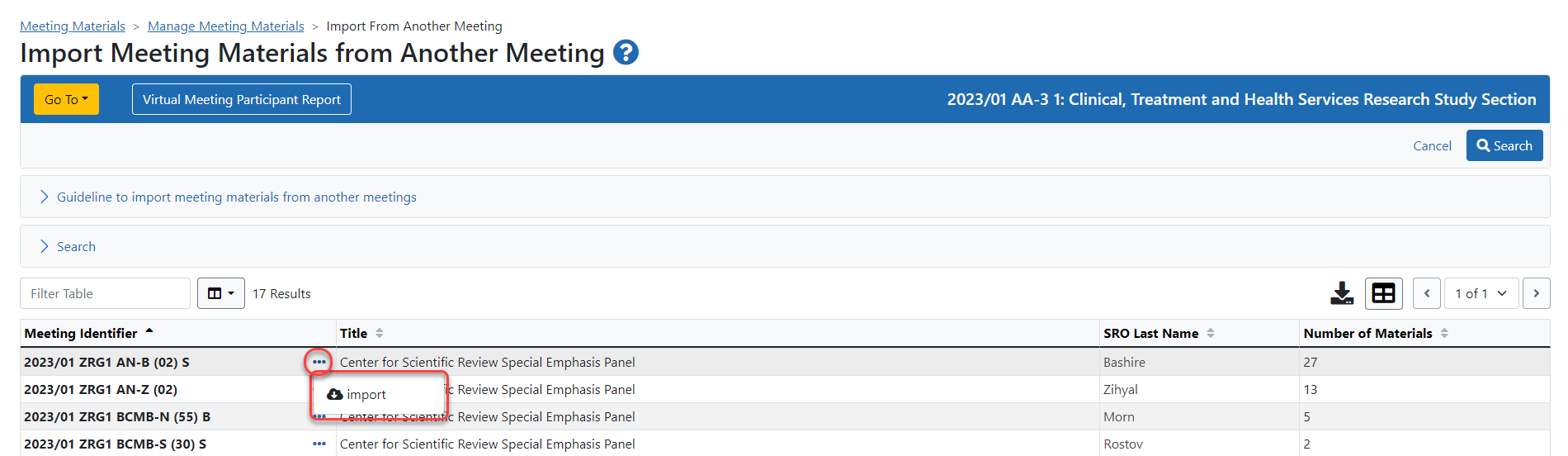Sort by SRO Last Name column
This screenshot has height=456, width=1568.
(1210, 333)
